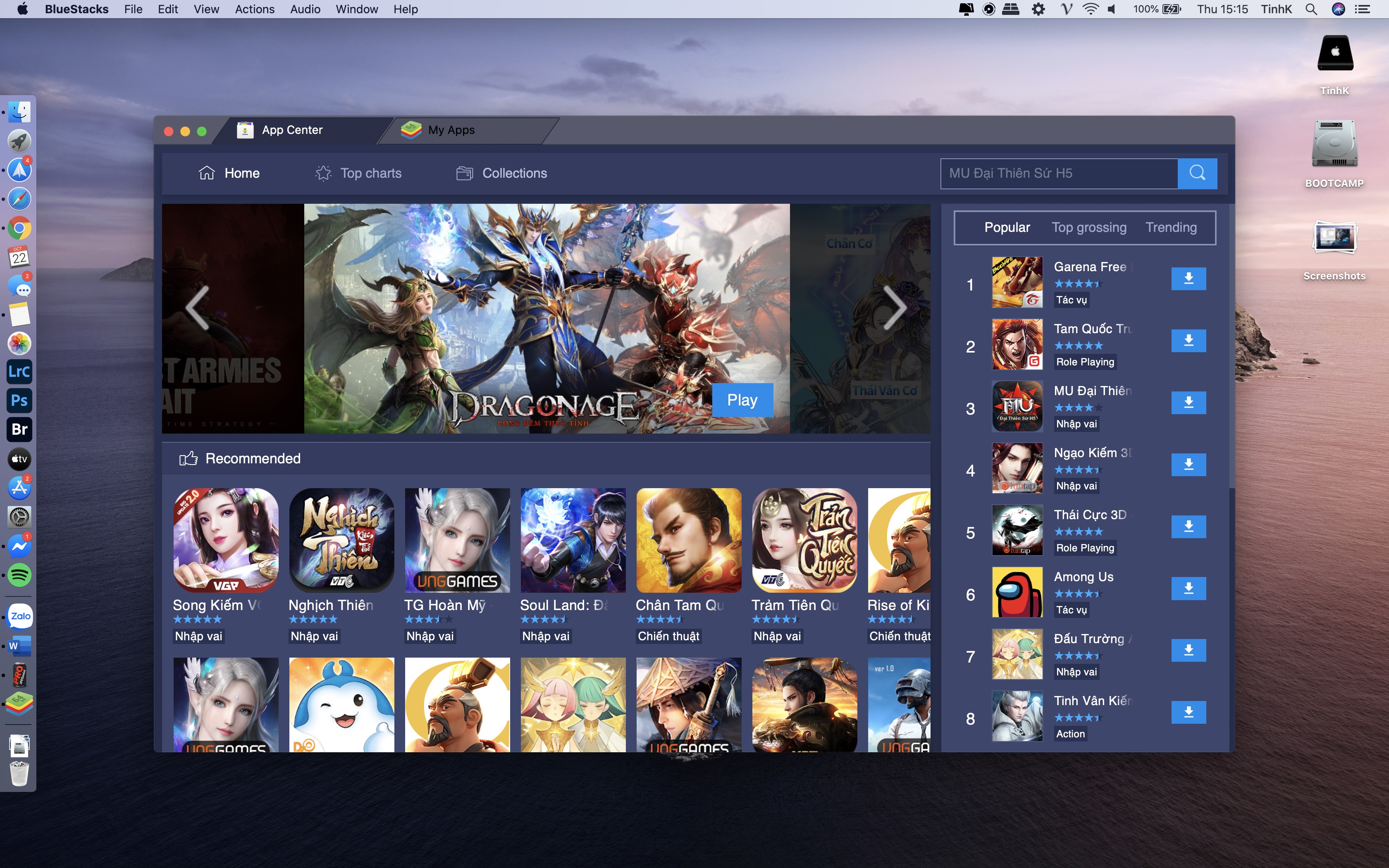The width and height of the screenshot is (1389, 868).
Task: Switch ranking to Trending
Action: pyautogui.click(x=1171, y=228)
